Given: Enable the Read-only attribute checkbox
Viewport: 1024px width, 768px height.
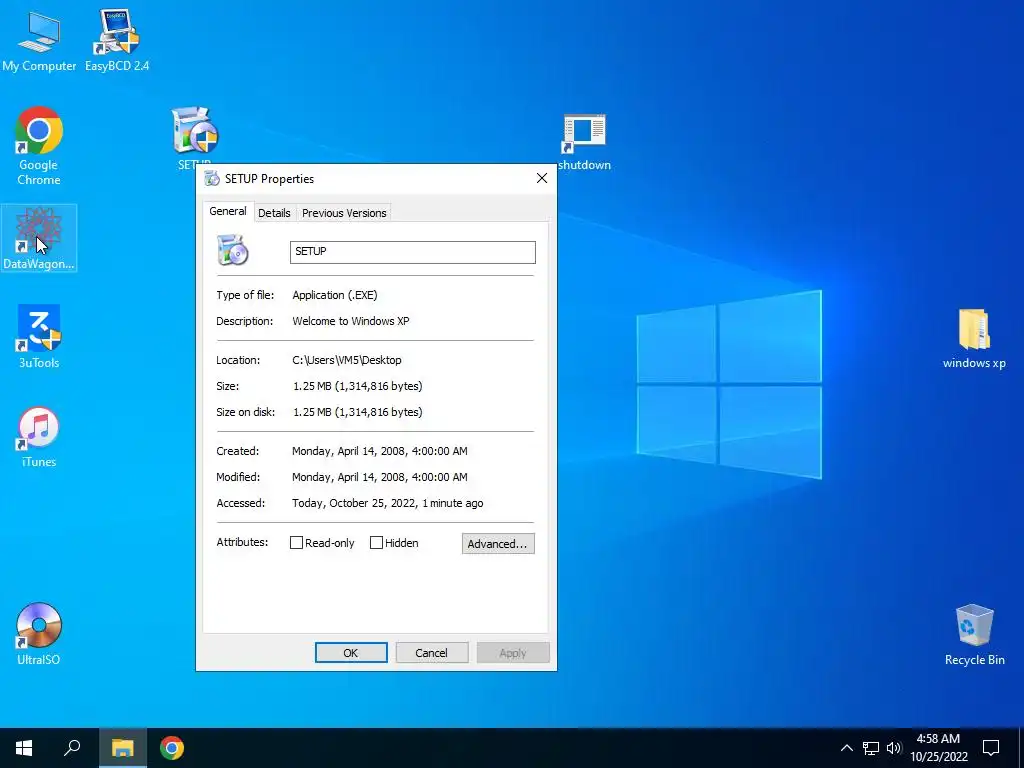Looking at the screenshot, I should (296, 543).
